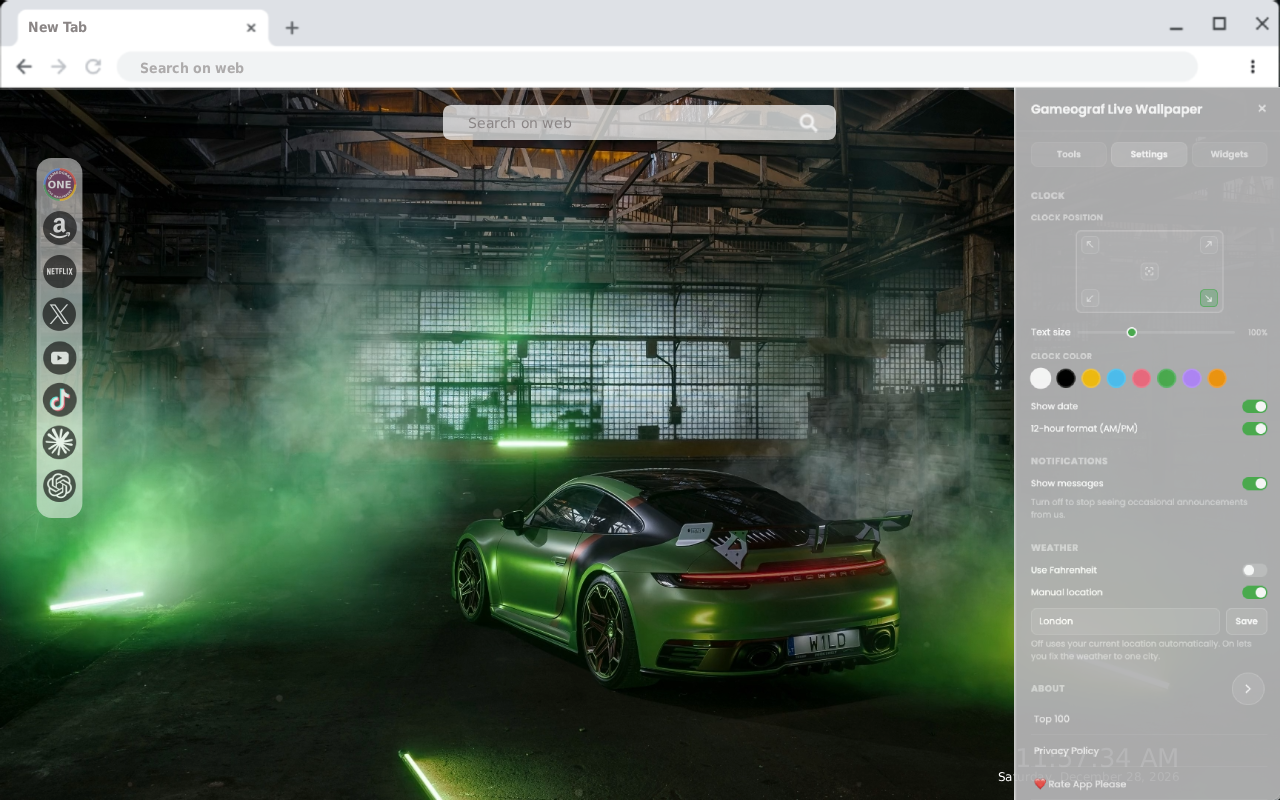Select the Settings tab
The width and height of the screenshot is (1280, 800).
coord(1149,154)
